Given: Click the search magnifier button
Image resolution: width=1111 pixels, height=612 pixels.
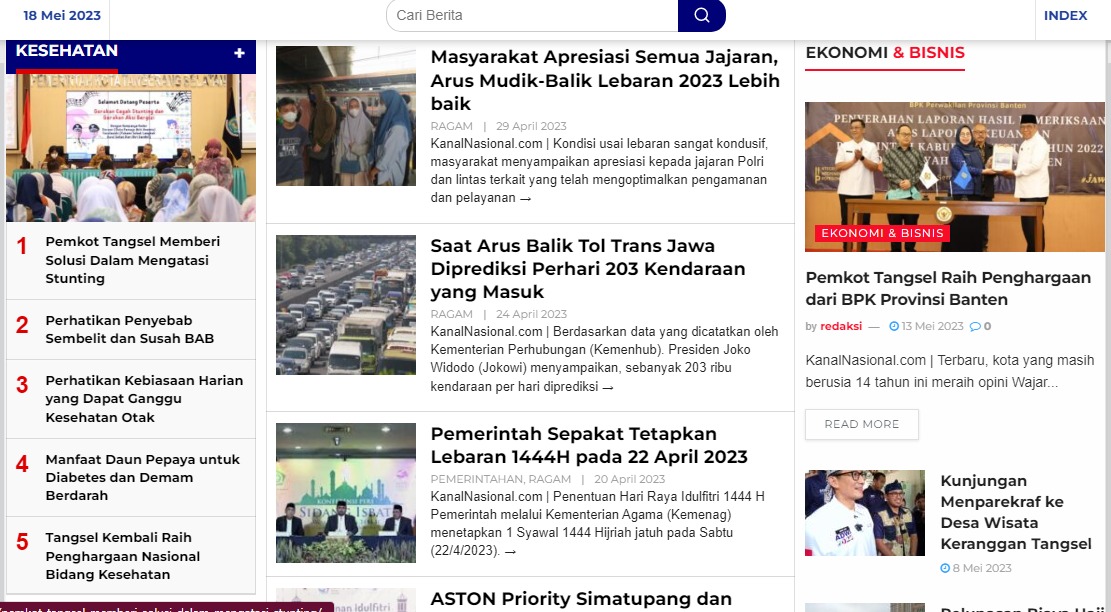Looking at the screenshot, I should (x=701, y=16).
